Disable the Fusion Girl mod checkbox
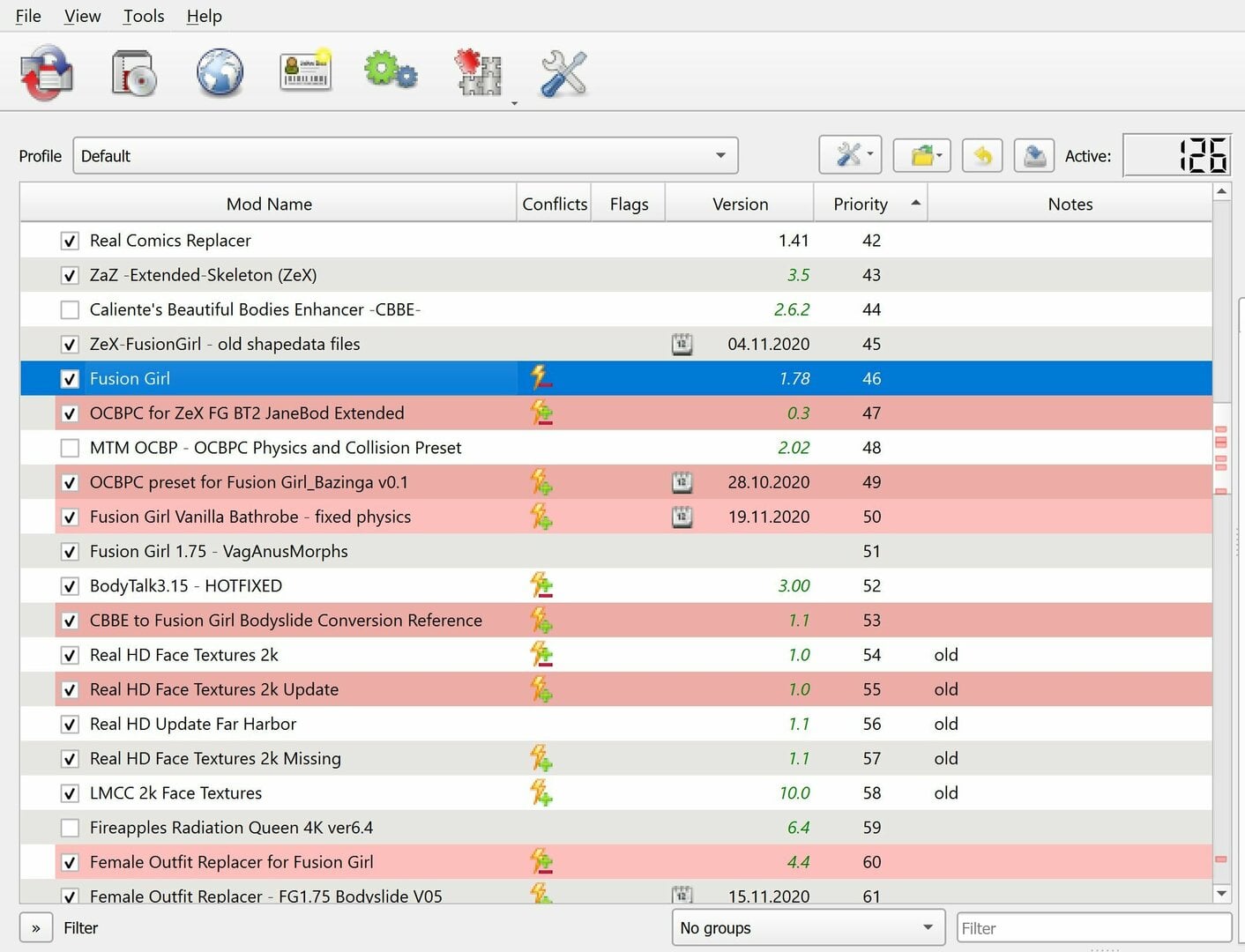This screenshot has width=1245, height=952. point(70,379)
